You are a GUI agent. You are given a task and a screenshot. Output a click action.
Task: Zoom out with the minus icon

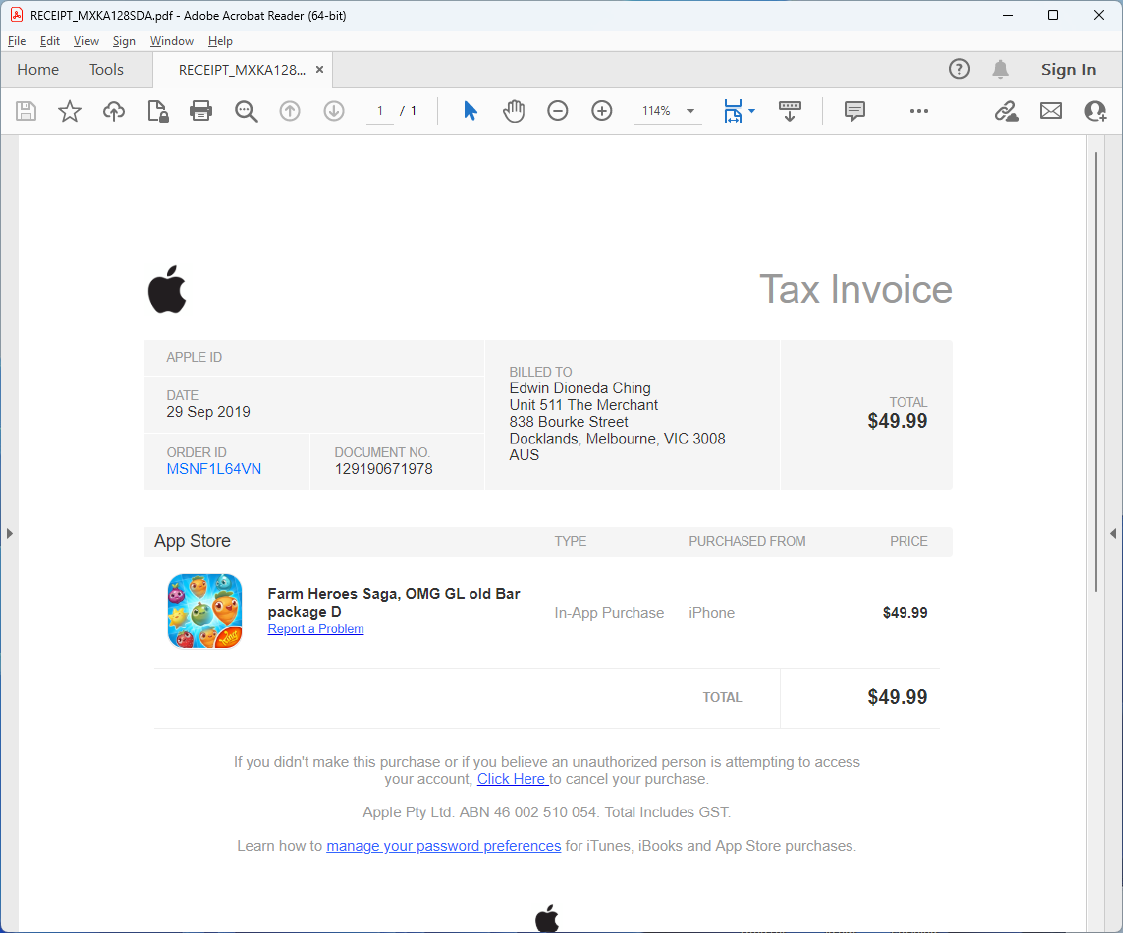(557, 111)
